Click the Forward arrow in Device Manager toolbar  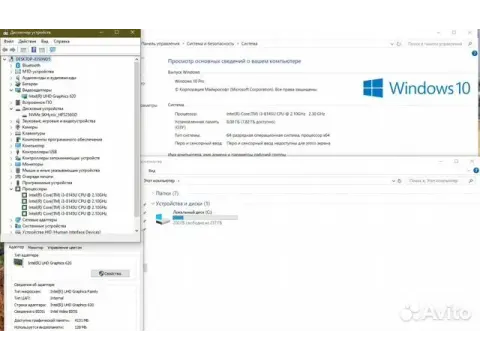point(13,50)
